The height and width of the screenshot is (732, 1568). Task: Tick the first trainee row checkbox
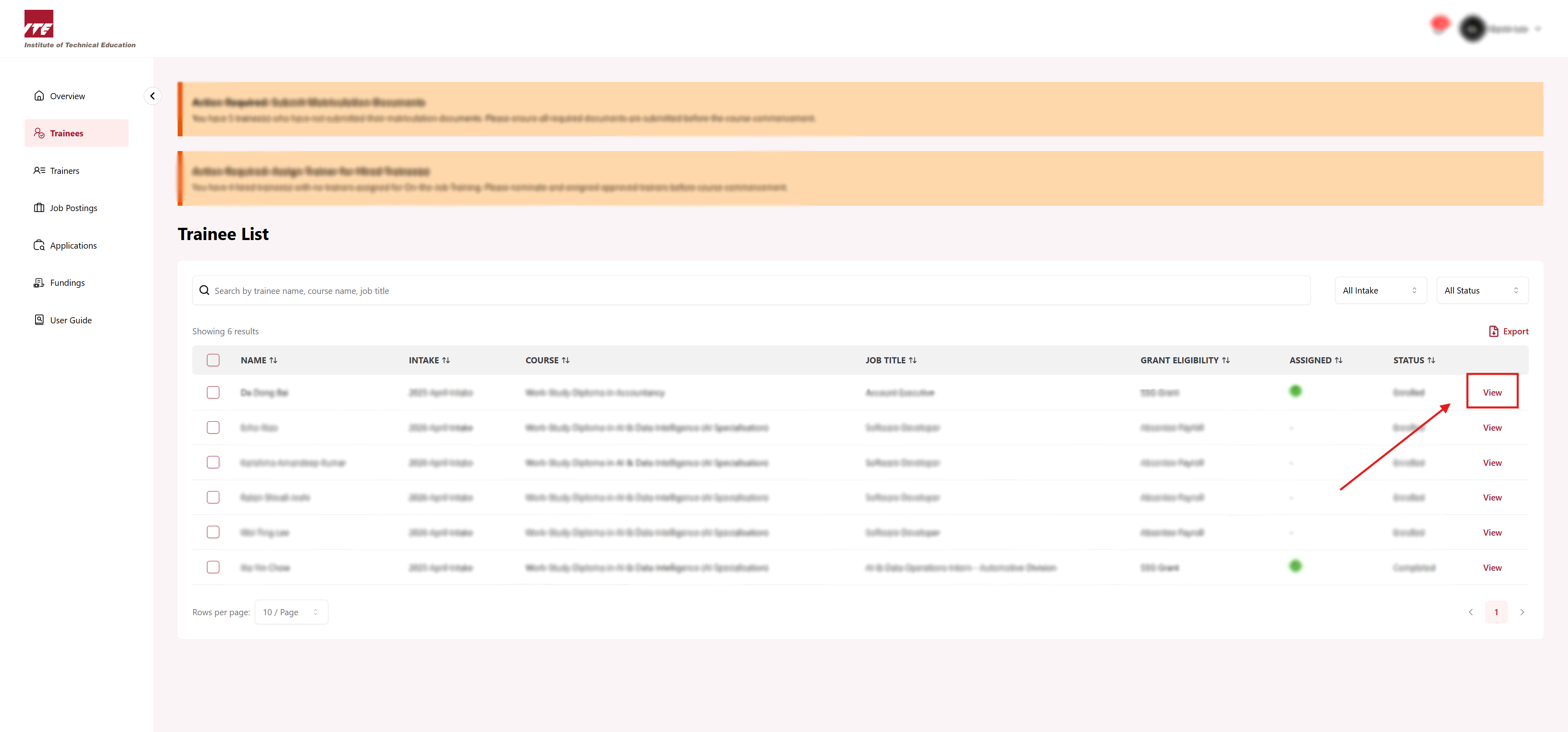coord(213,392)
